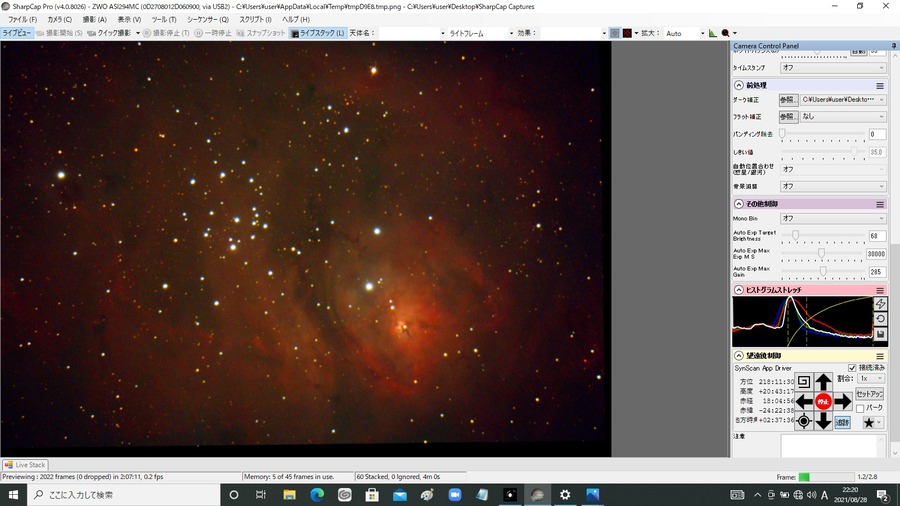Click the red magnifier focus tool icon
900x506 pixels.
coord(726,33)
